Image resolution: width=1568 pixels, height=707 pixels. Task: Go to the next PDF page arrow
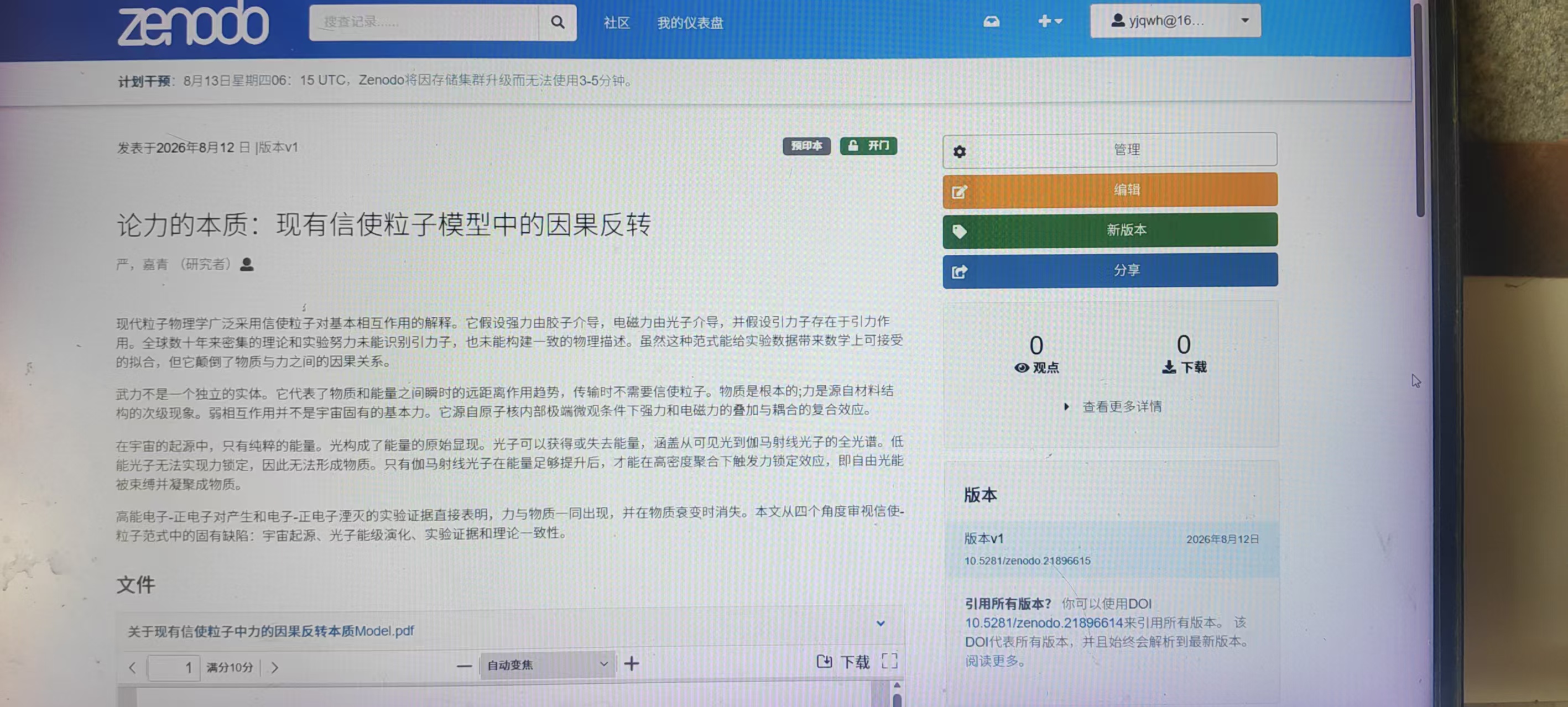pyautogui.click(x=274, y=667)
